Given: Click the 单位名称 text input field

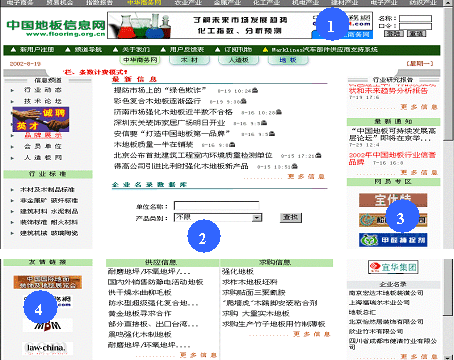Looking at the screenshot, I should (x=216, y=206).
